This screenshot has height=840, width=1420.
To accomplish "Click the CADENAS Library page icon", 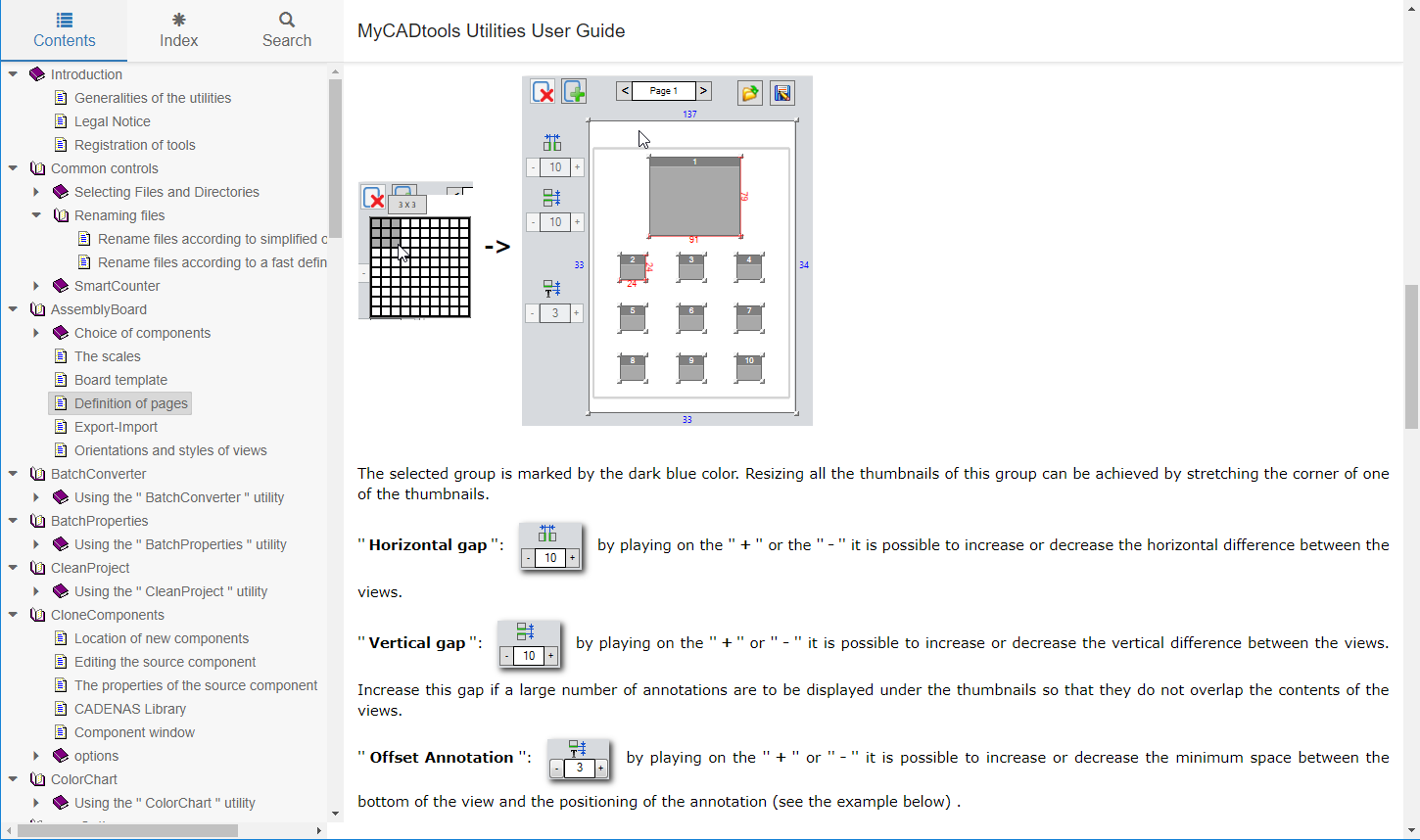I will pyautogui.click(x=61, y=709).
